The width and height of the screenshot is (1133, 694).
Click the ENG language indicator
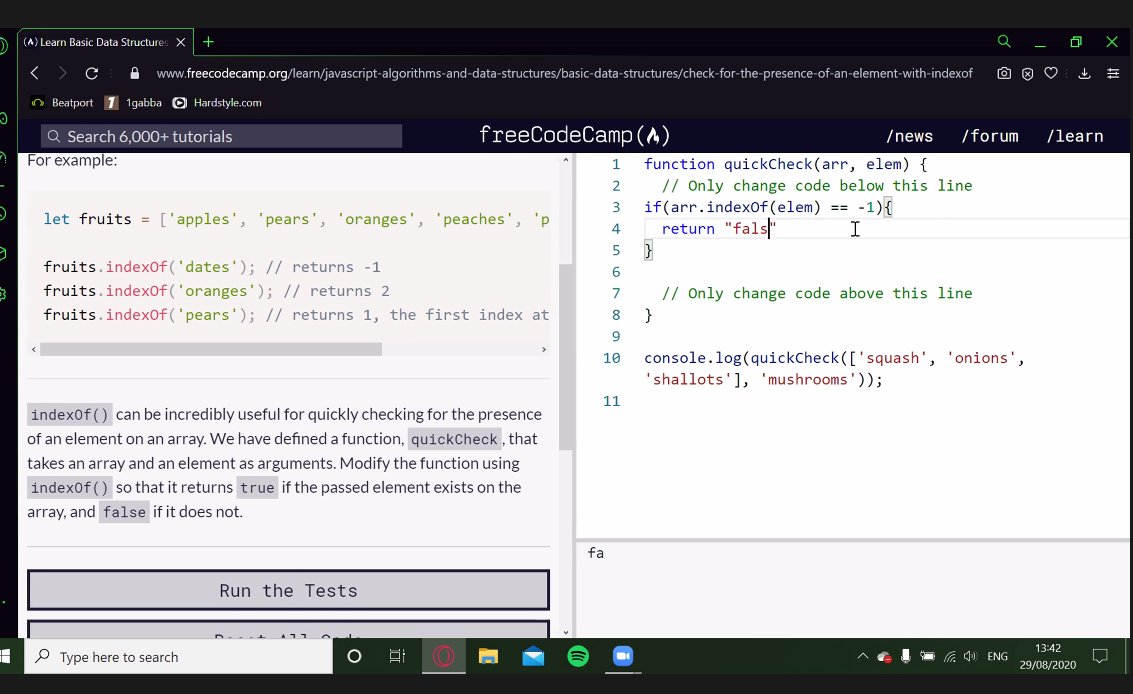click(x=997, y=656)
